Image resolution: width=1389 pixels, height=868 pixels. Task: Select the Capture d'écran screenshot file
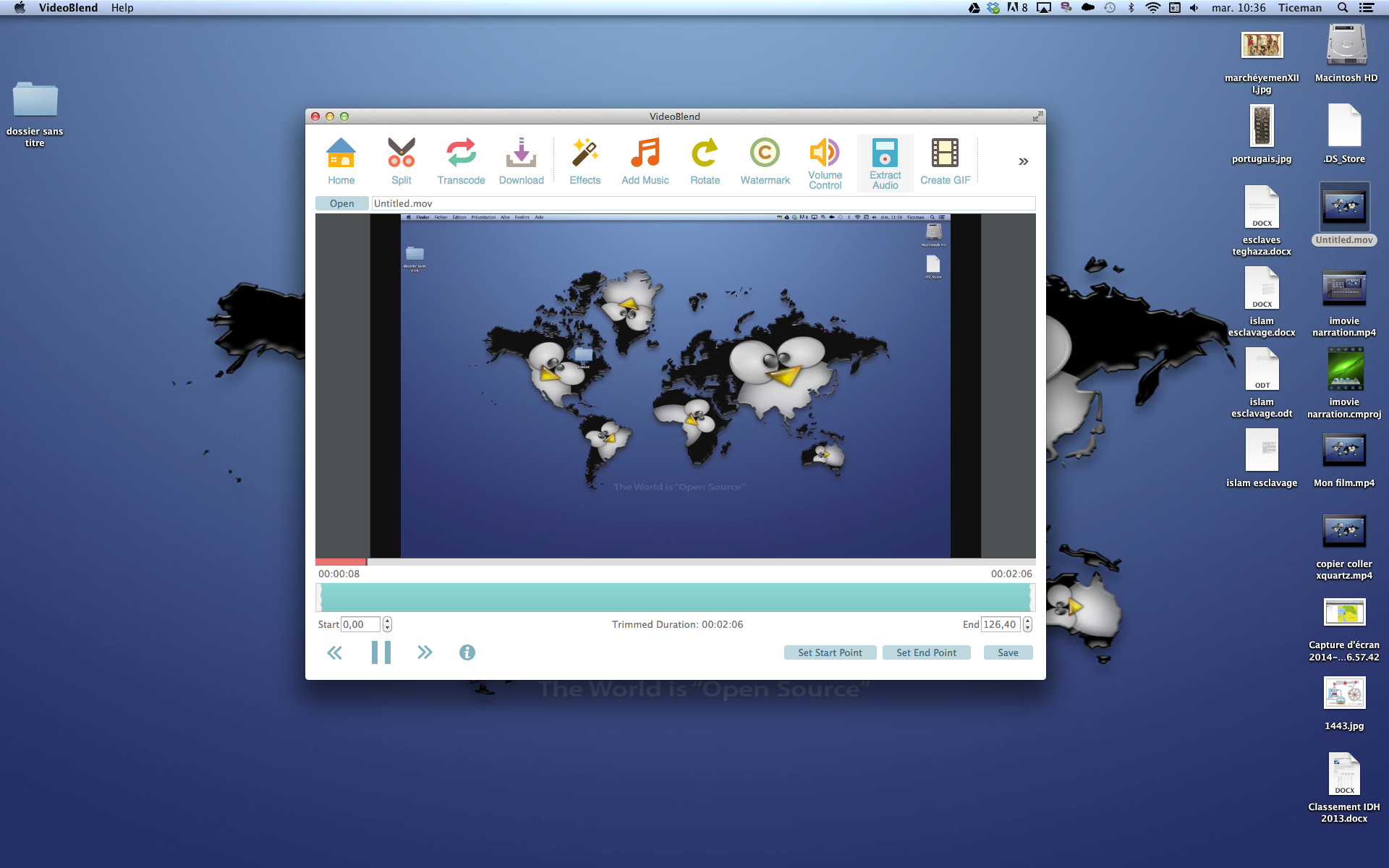pos(1344,629)
